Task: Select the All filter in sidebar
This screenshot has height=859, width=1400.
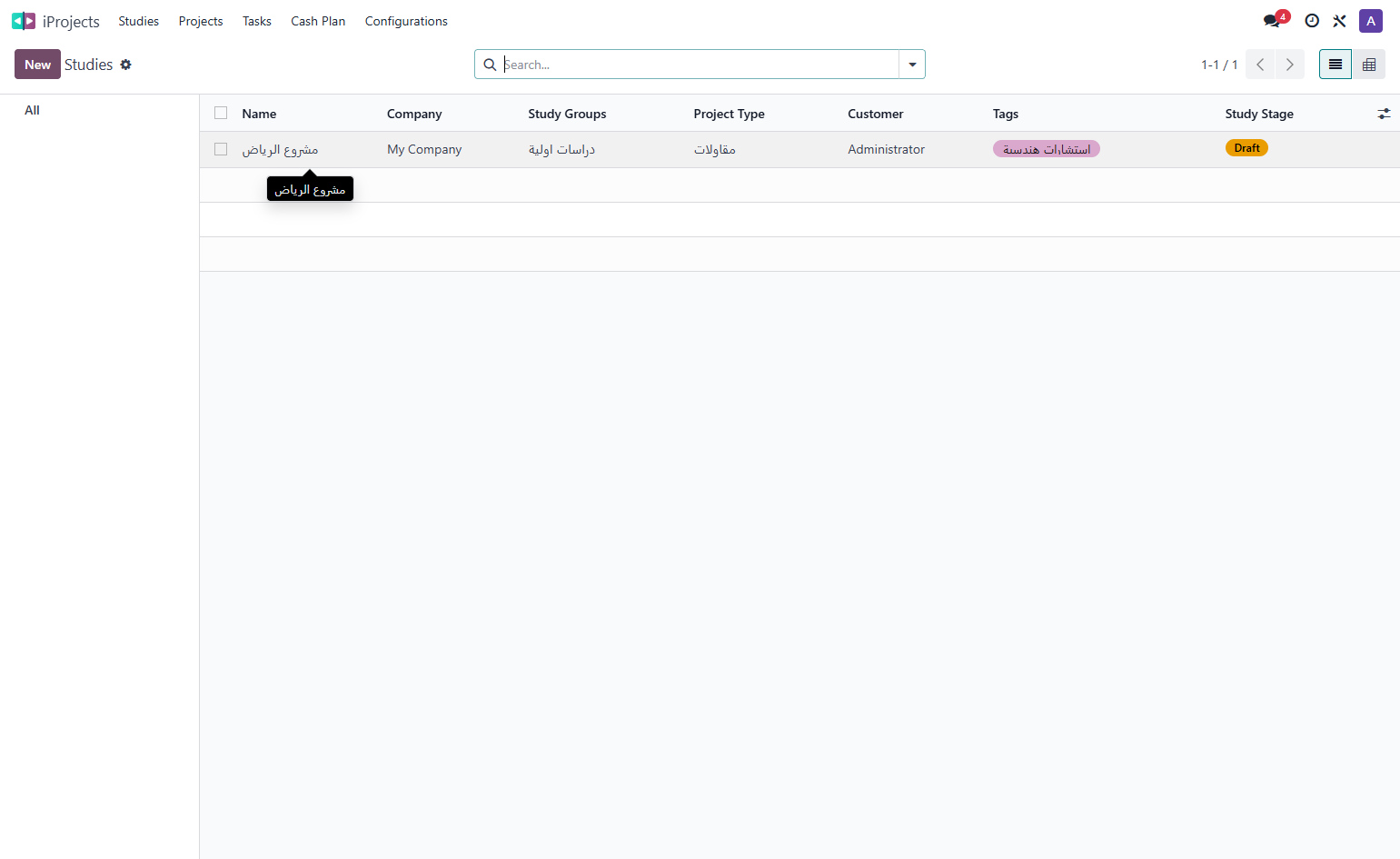Action: tap(32, 110)
